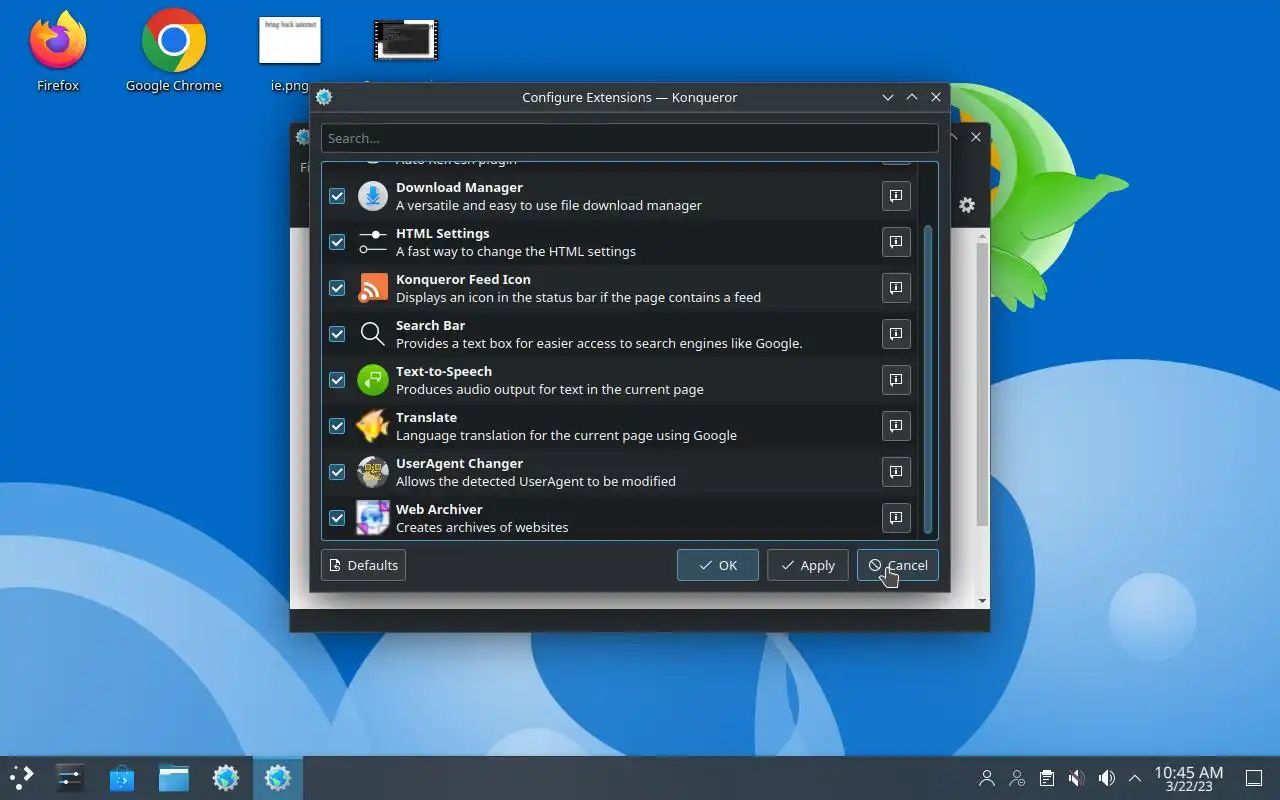Click the extensions list vertical scrollbar
Viewport: 1280px width, 800px height.
928,380
